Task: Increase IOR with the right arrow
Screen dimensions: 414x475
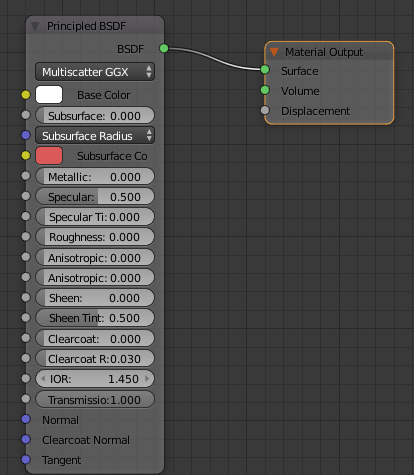Action: click(147, 379)
